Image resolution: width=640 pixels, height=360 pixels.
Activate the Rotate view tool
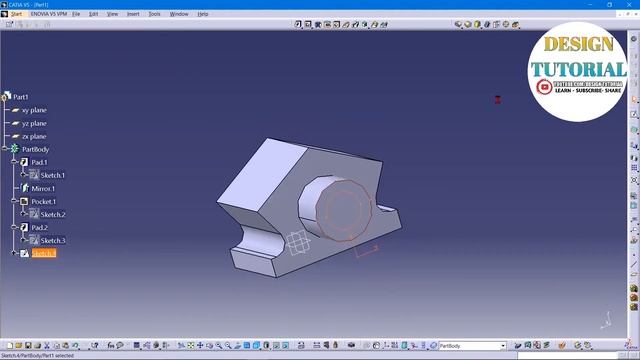click(209, 345)
